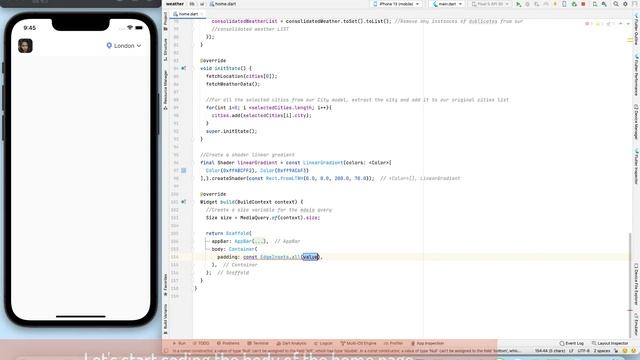Click override gutter icon beside build method
The width and height of the screenshot is (640, 360).
[x=184, y=202]
